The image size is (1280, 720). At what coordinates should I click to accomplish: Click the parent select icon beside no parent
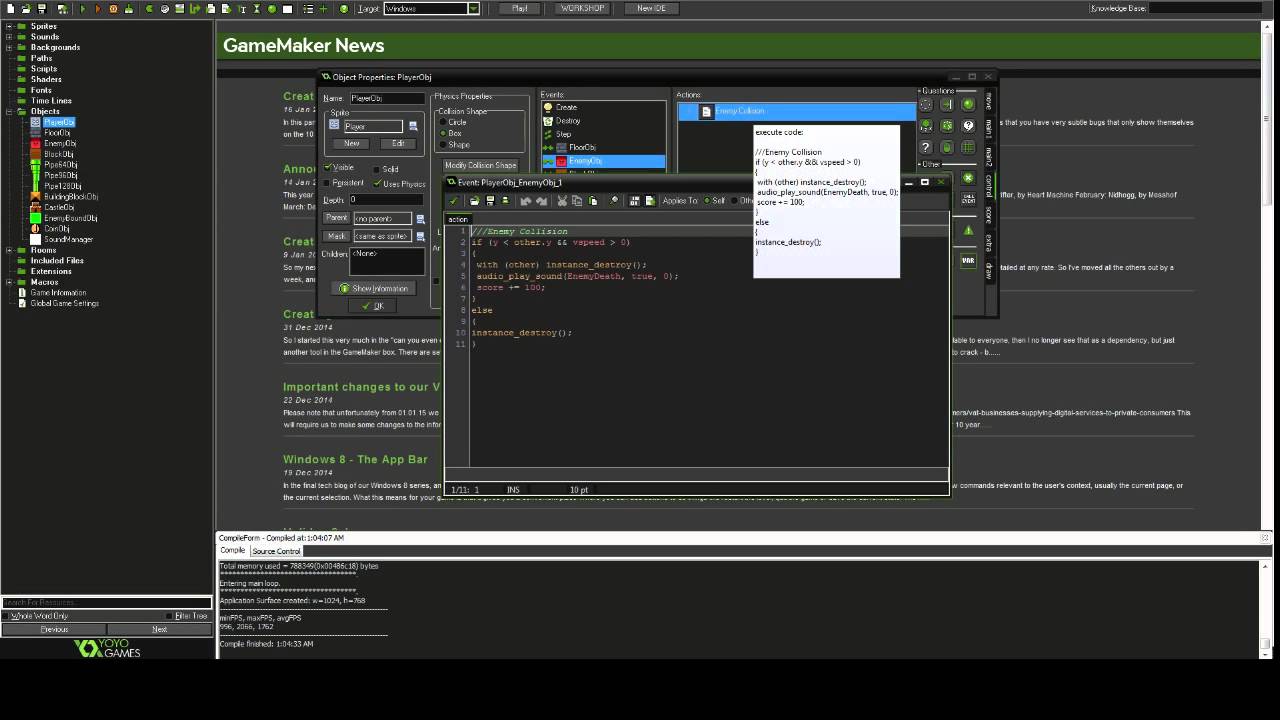pyautogui.click(x=420, y=218)
